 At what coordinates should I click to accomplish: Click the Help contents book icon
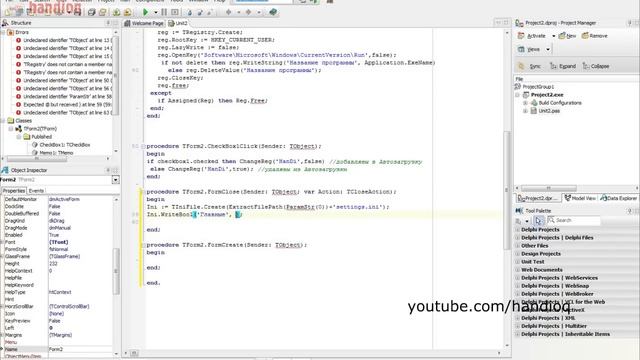tap(273, 12)
